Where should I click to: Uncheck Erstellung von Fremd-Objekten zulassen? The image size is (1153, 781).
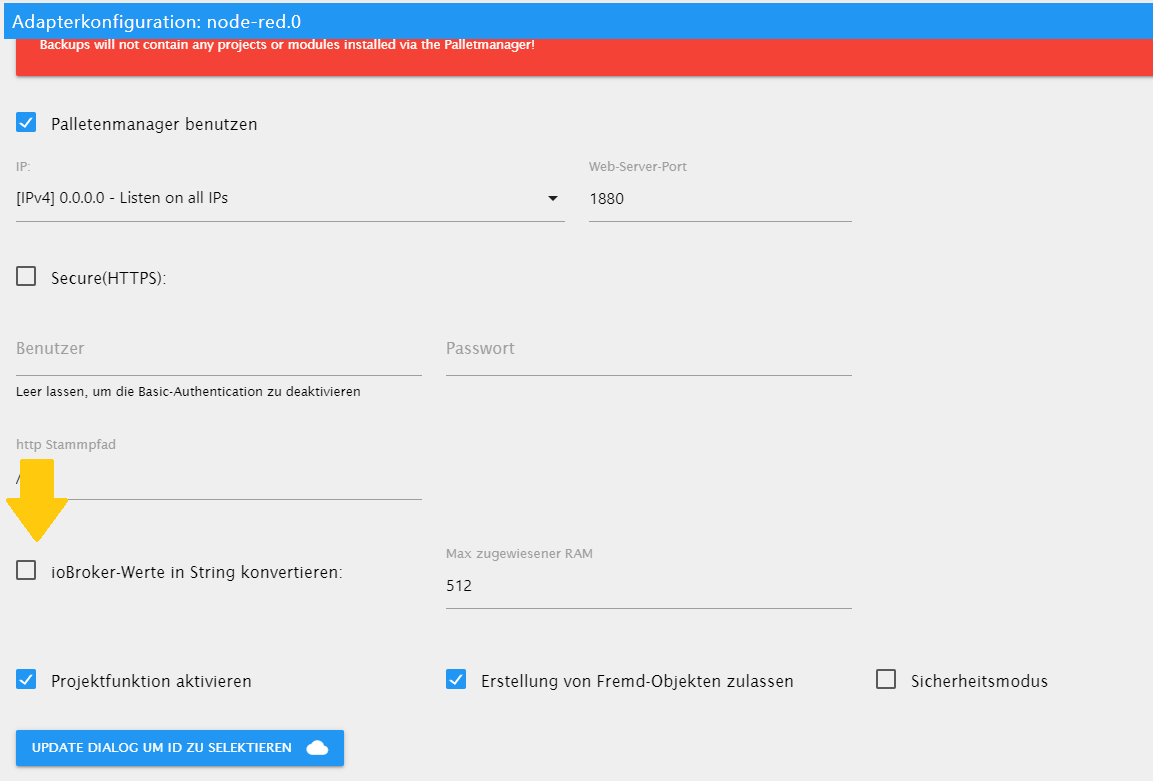pos(456,680)
